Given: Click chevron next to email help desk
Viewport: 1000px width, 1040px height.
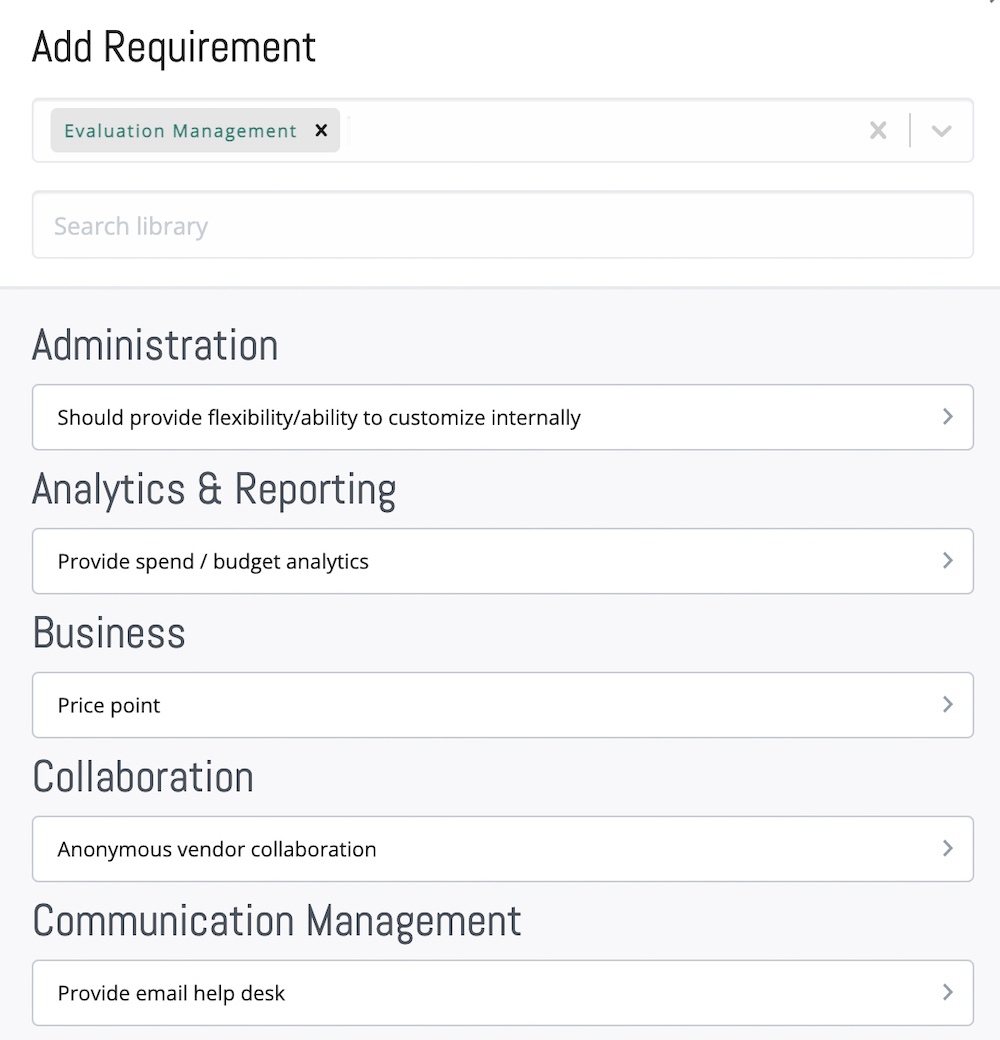Looking at the screenshot, I should click(948, 993).
